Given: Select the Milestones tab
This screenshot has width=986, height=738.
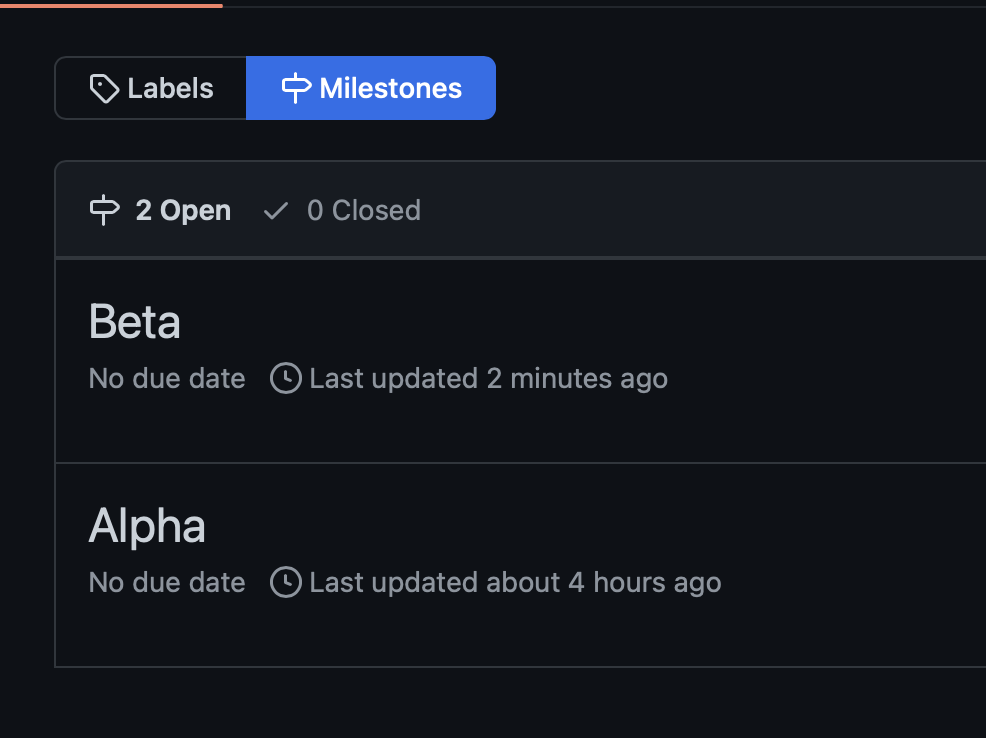Looking at the screenshot, I should (x=371, y=88).
